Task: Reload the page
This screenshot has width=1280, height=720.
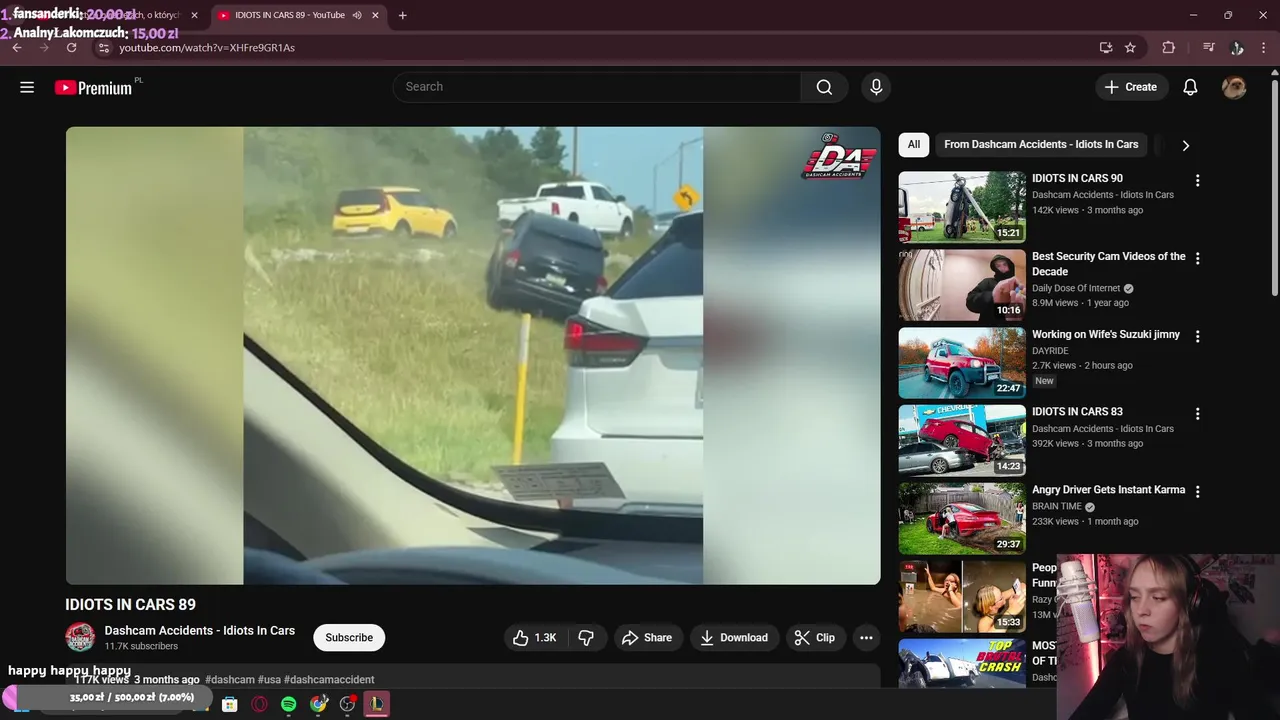Action: pos(71,47)
